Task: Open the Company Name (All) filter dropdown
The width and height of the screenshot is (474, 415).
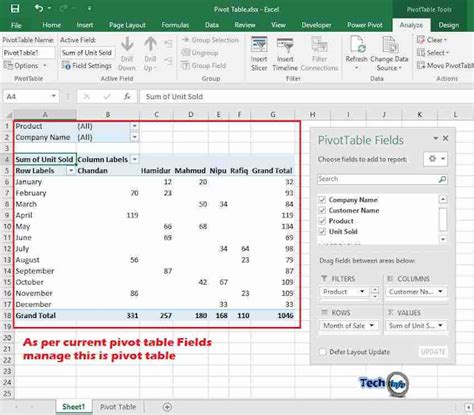Action: [x=134, y=137]
